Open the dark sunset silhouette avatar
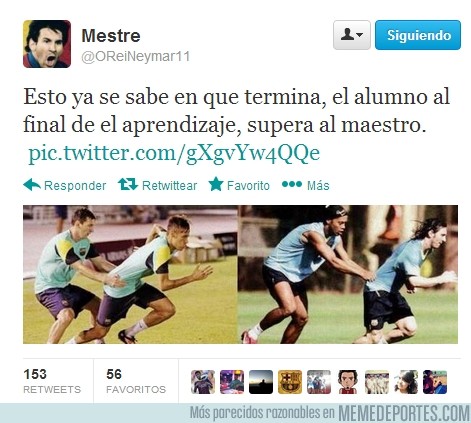 pyautogui.click(x=261, y=382)
